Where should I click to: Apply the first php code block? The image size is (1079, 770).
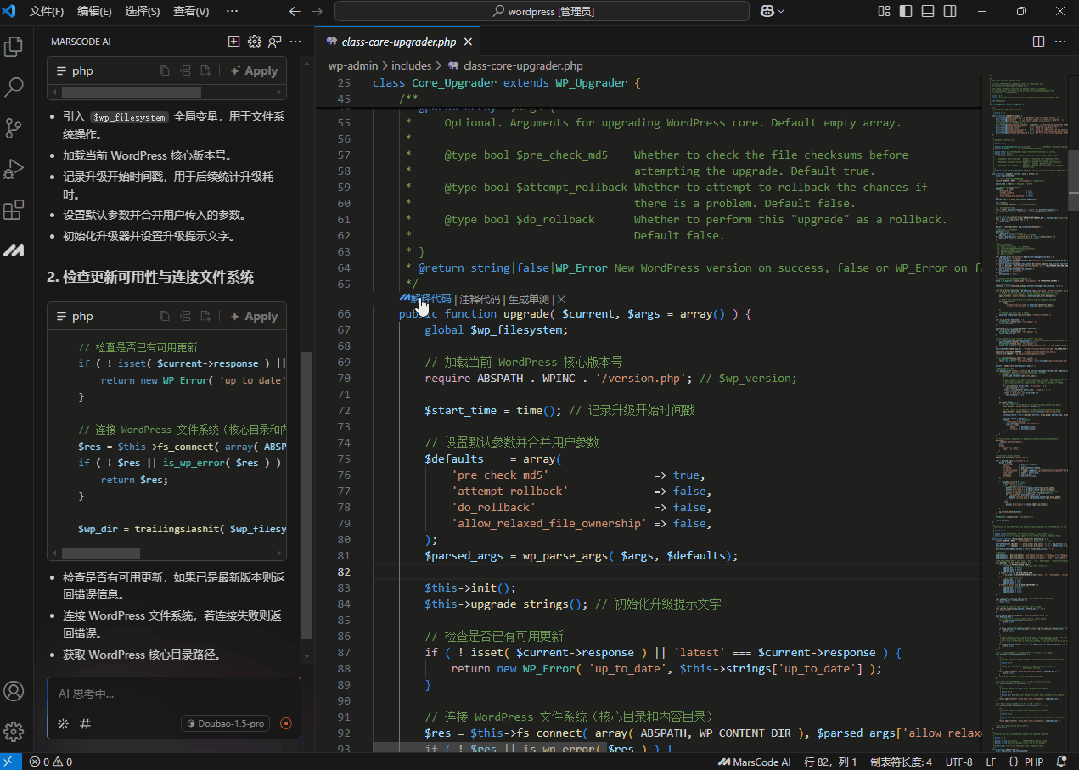[x=254, y=71]
